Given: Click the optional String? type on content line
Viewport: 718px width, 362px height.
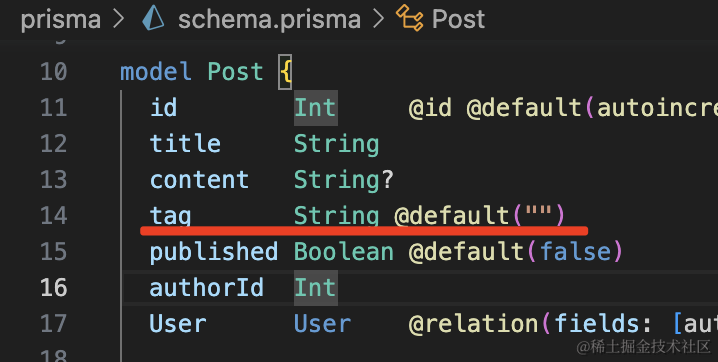Looking at the screenshot, I should (343, 180).
